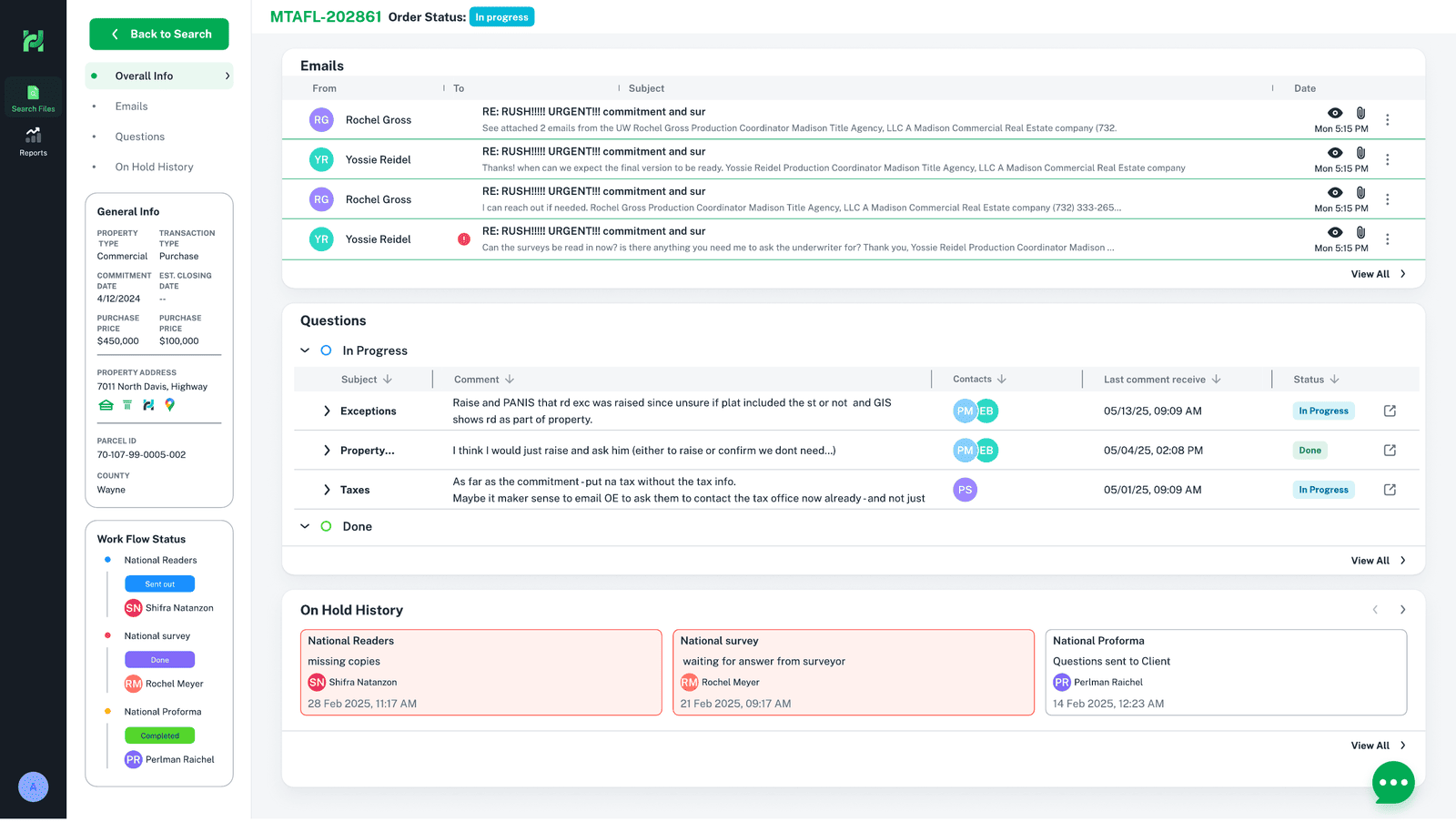Open attachment of second Rochel Gross email
This screenshot has height=822, width=1456.
1360,193
